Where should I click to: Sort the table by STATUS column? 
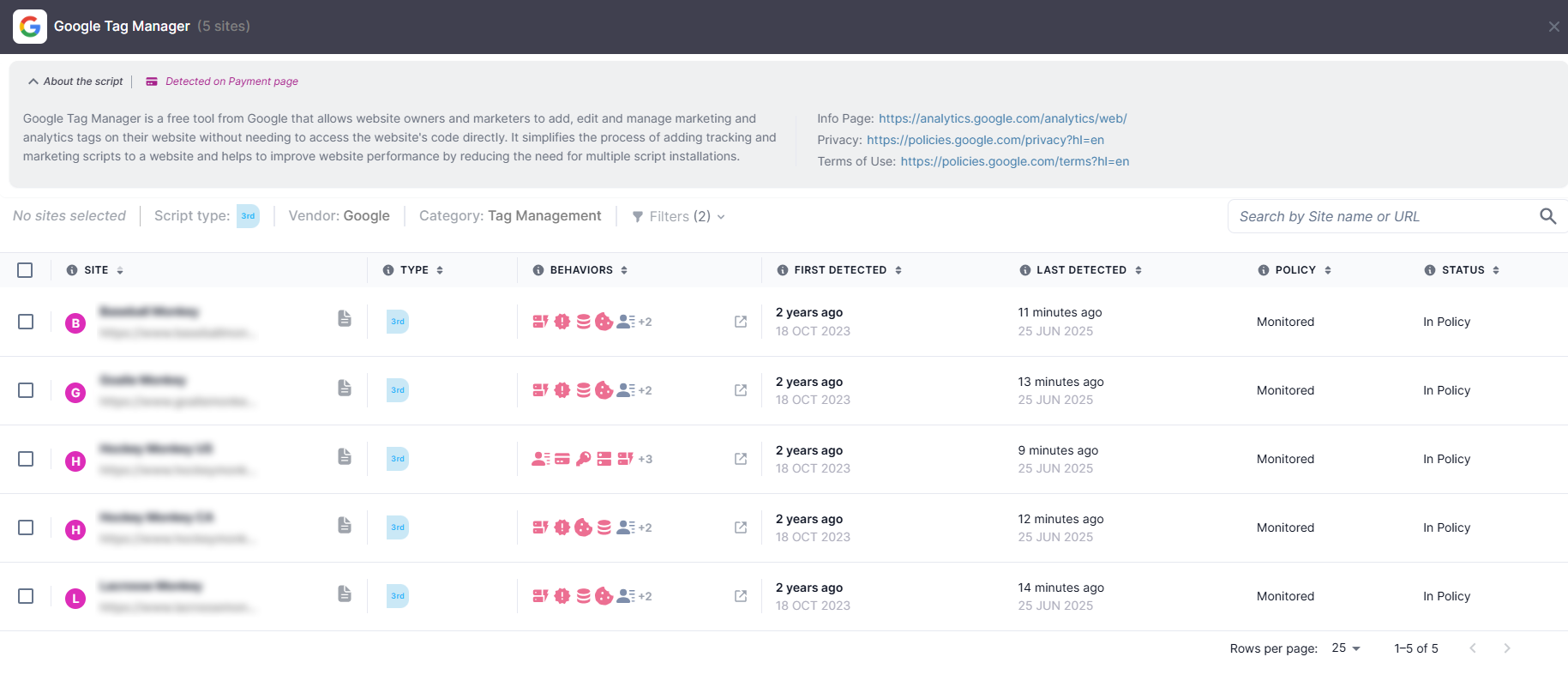(1496, 270)
